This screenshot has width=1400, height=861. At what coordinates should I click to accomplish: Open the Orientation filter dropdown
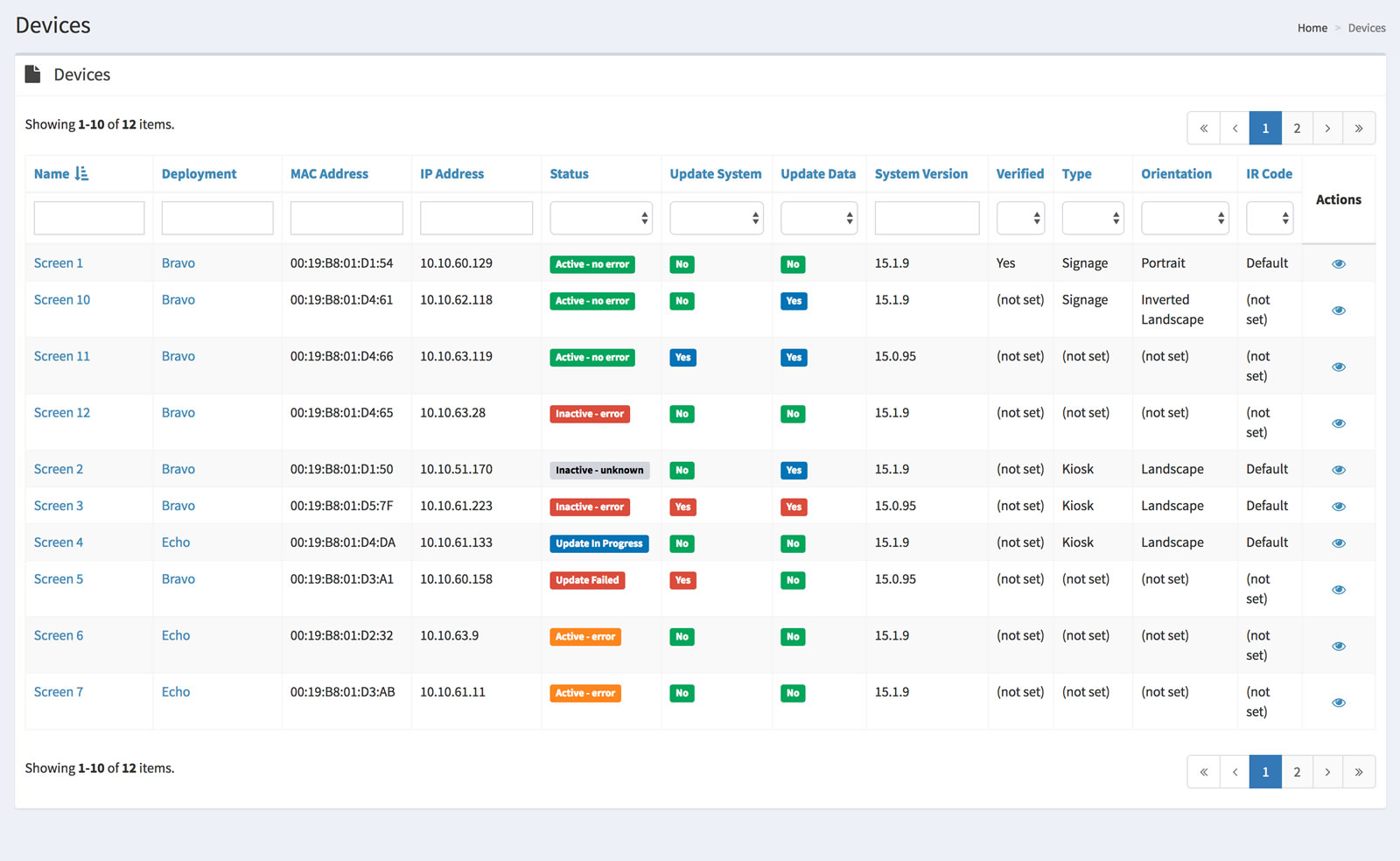point(1184,218)
